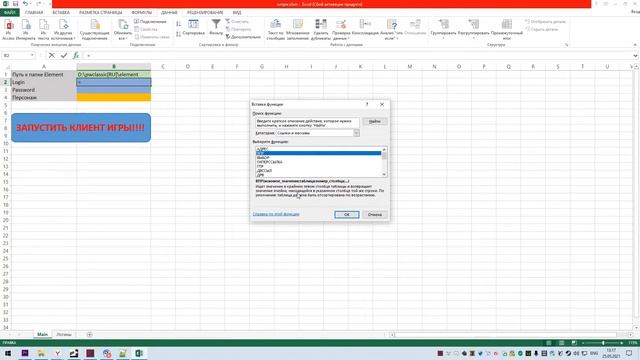The image size is (640, 360).
Task: Expand the What-If Analysis (Анализ что если) dropdown
Action: point(391,38)
